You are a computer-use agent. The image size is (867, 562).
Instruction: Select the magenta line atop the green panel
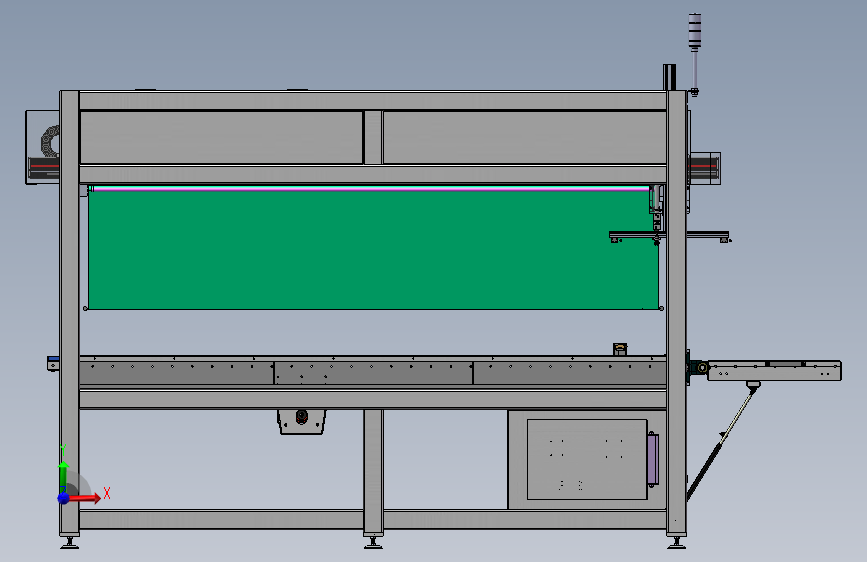click(370, 189)
